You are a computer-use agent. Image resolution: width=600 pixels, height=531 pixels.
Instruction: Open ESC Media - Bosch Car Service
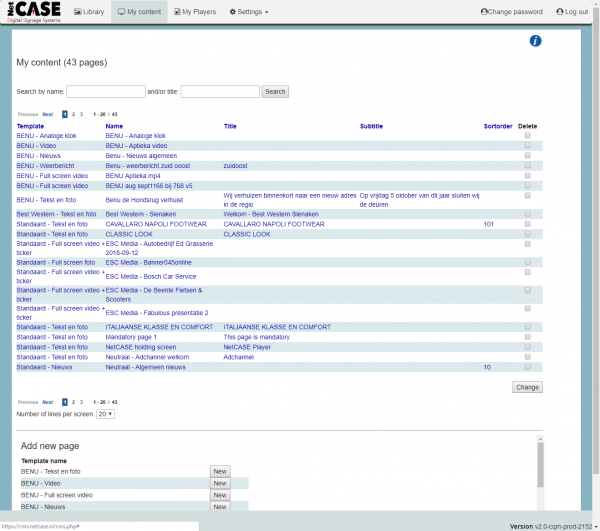151,277
